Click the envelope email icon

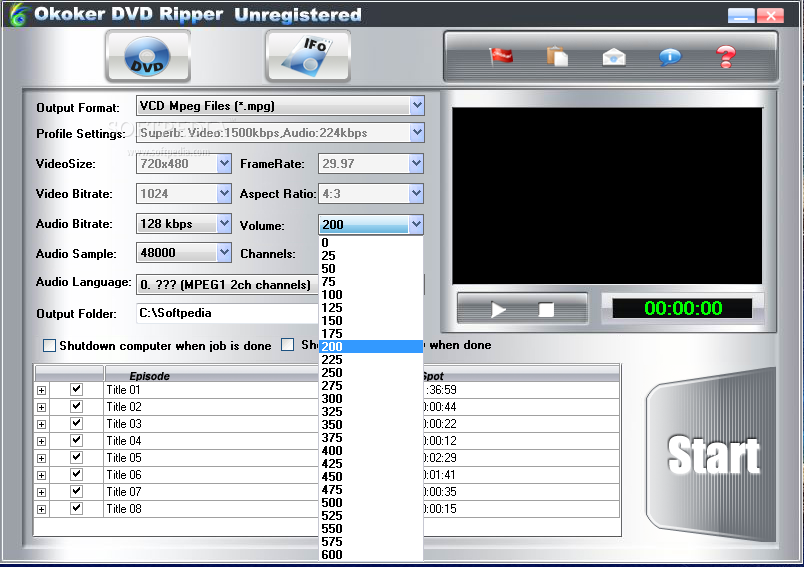click(x=614, y=56)
